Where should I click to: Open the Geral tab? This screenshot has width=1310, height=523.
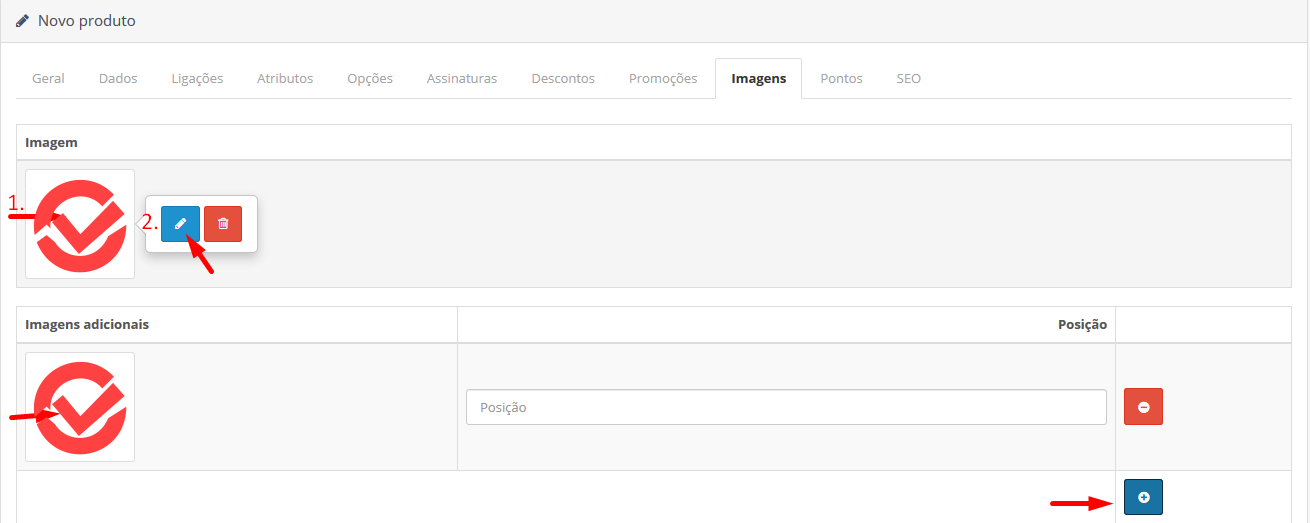tap(48, 78)
